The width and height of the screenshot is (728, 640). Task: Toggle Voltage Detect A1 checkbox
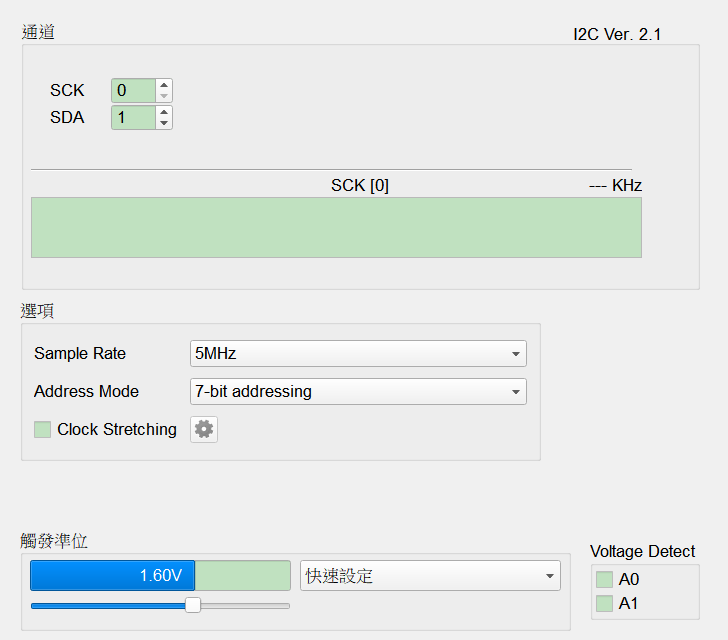604,603
